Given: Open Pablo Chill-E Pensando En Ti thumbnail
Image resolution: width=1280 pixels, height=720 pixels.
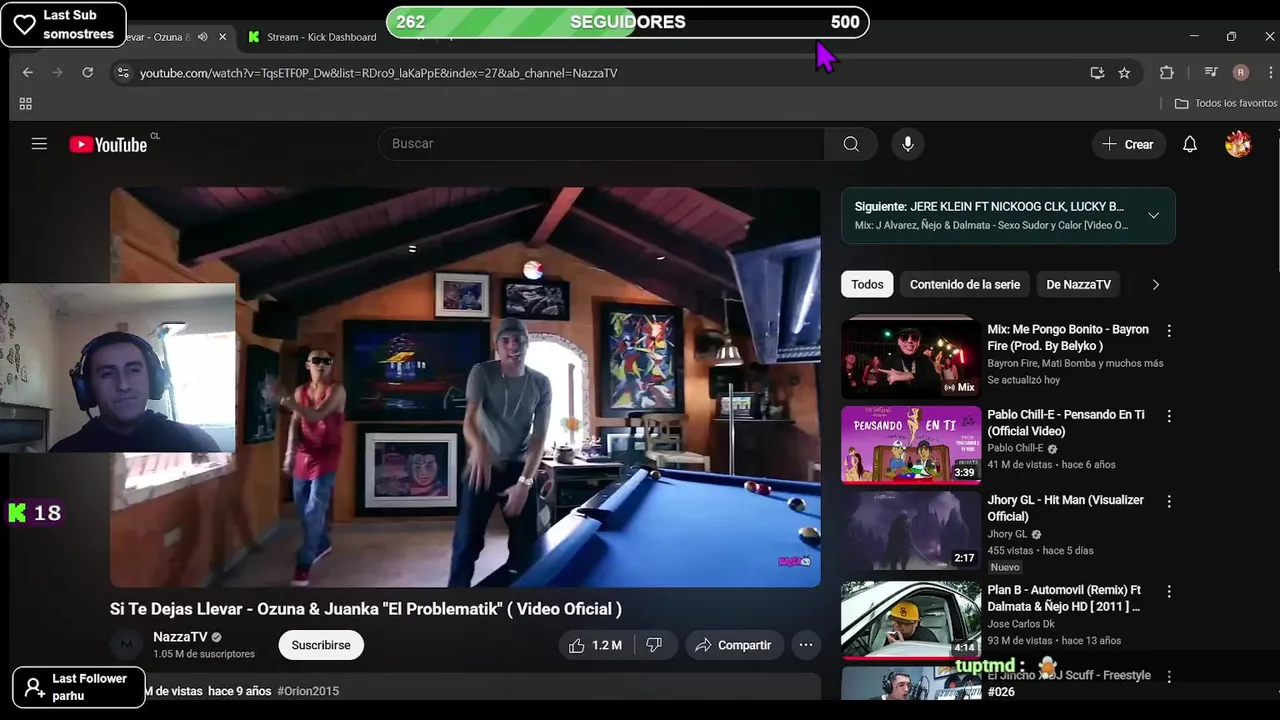Looking at the screenshot, I should (910, 444).
